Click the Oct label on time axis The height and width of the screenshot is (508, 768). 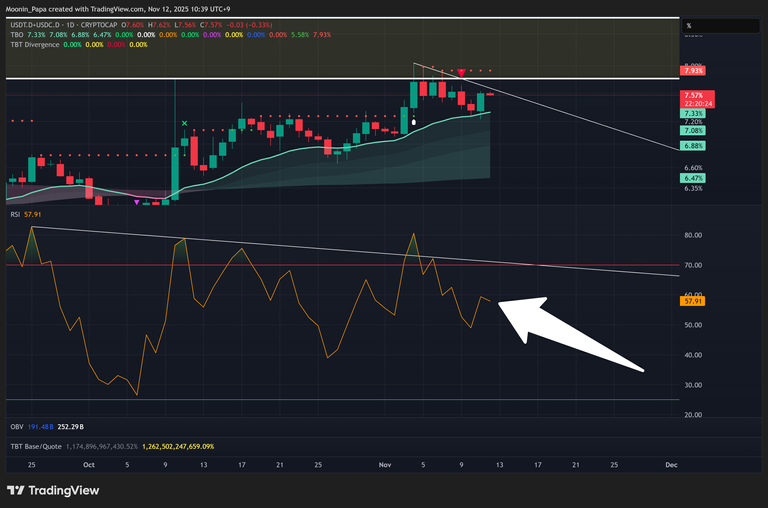pyautogui.click(x=90, y=465)
